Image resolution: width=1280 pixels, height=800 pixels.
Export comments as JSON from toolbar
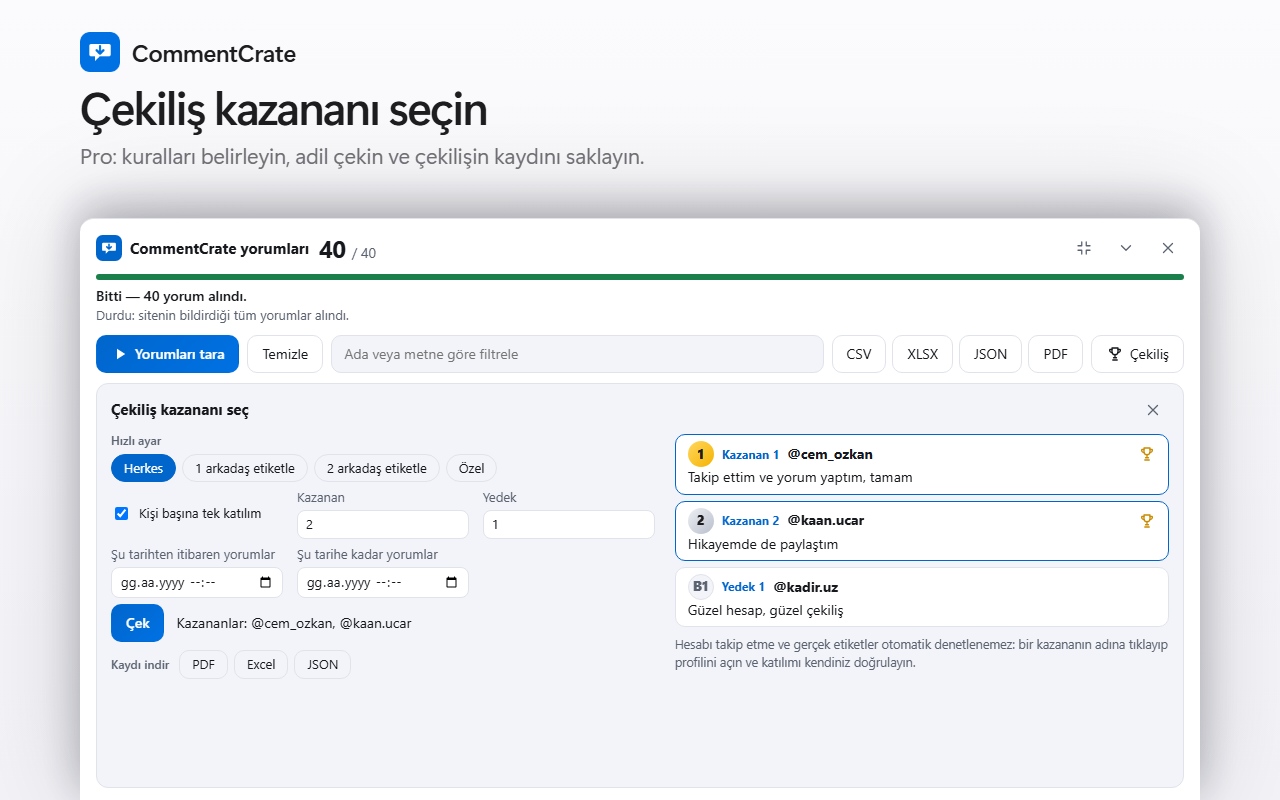click(990, 354)
